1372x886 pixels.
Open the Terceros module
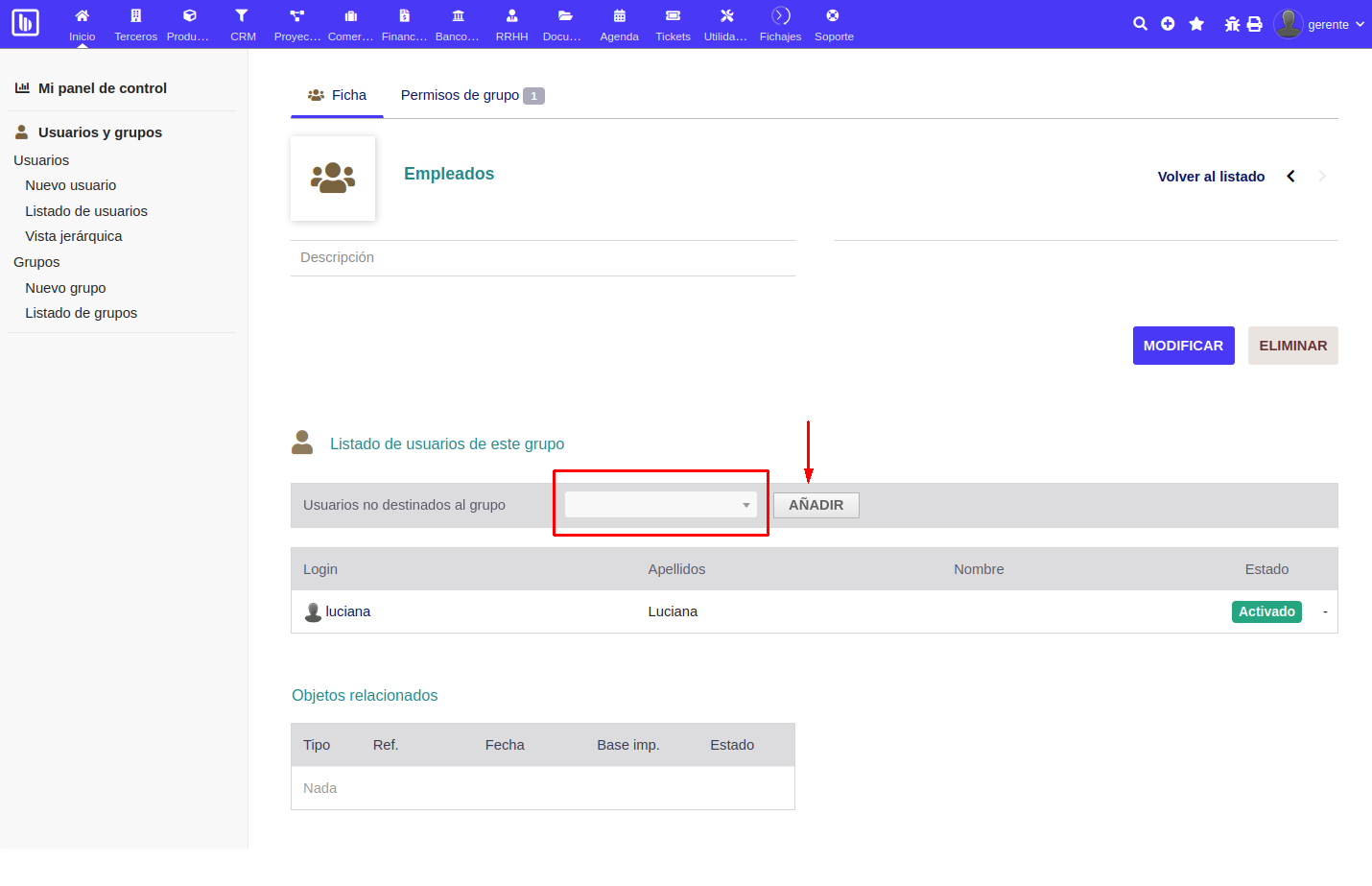click(135, 25)
